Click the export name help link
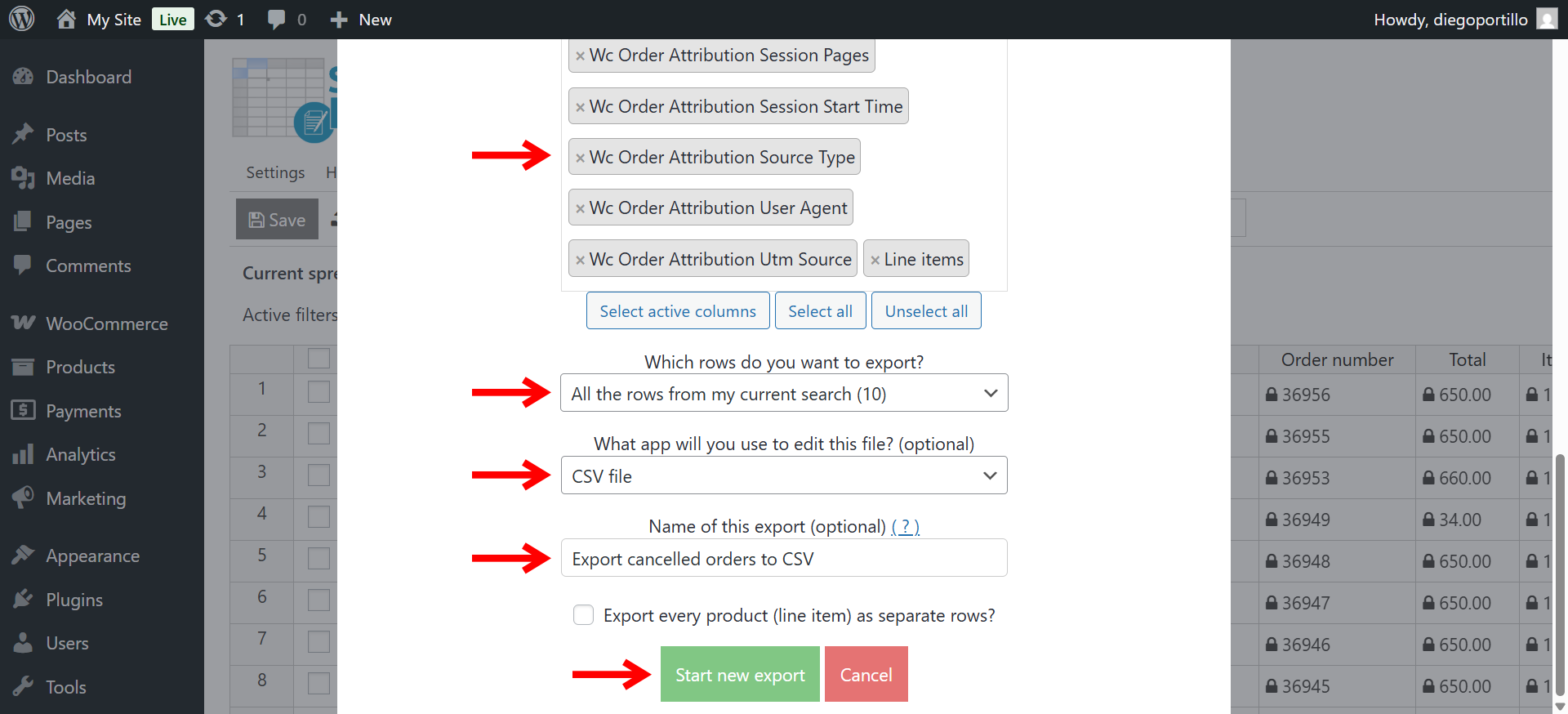This screenshot has height=714, width=1568. (x=905, y=527)
